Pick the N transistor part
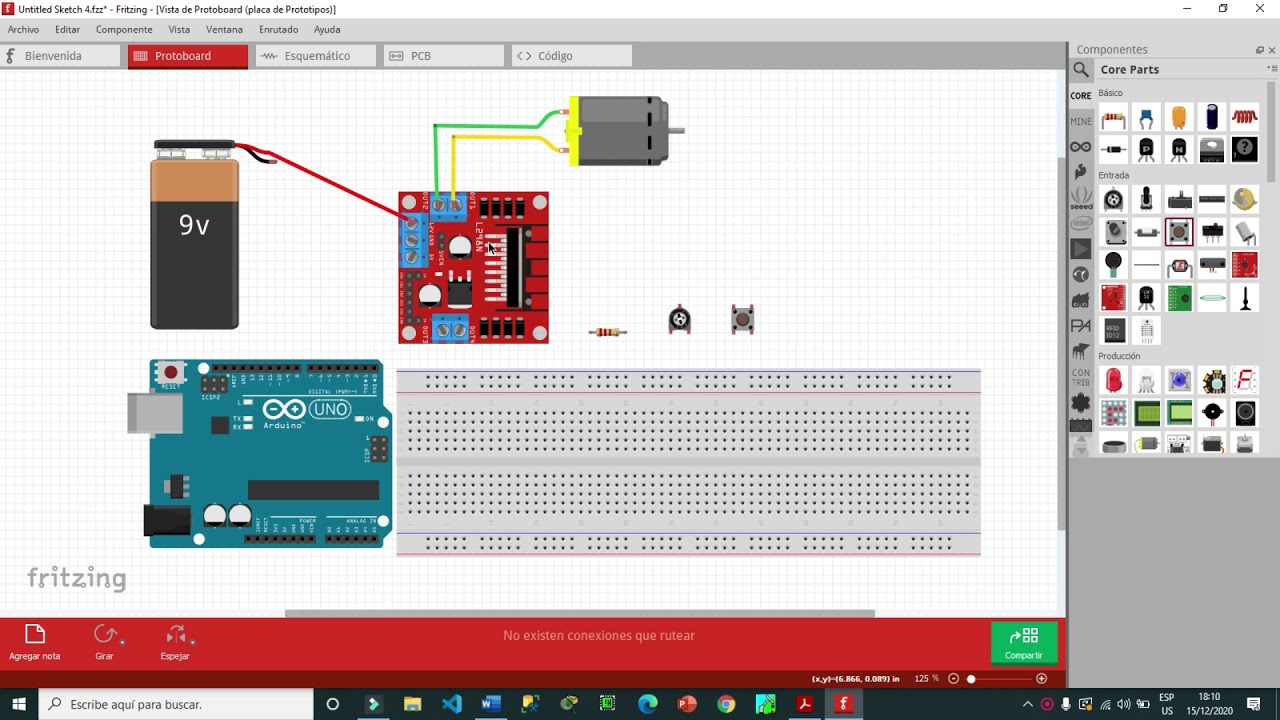 (1179, 150)
